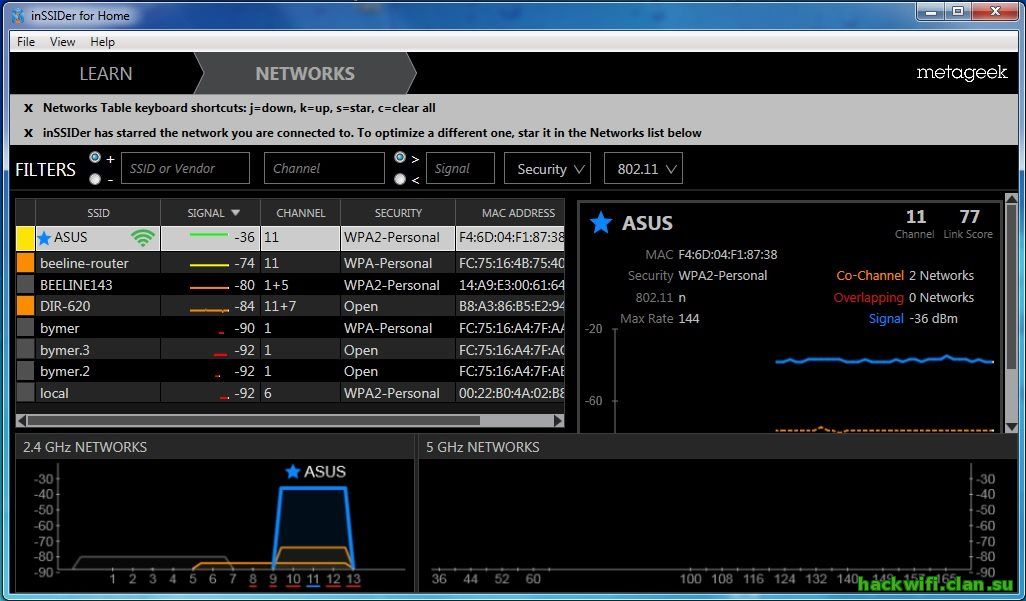Click the green Wi-Fi connected icon beside ASUS
1026x601 pixels.
[143, 238]
